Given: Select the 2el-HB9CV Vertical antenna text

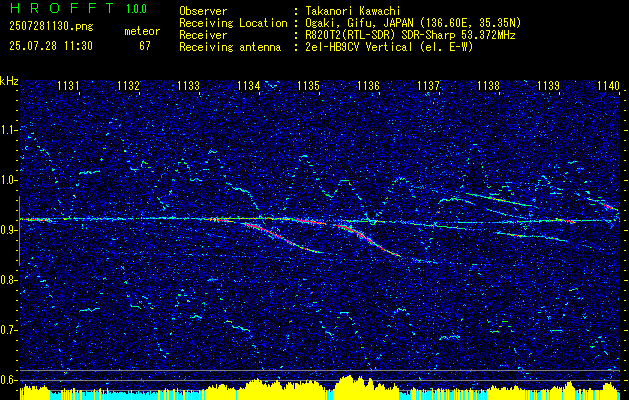Looking at the screenshot, I should tap(390, 47).
